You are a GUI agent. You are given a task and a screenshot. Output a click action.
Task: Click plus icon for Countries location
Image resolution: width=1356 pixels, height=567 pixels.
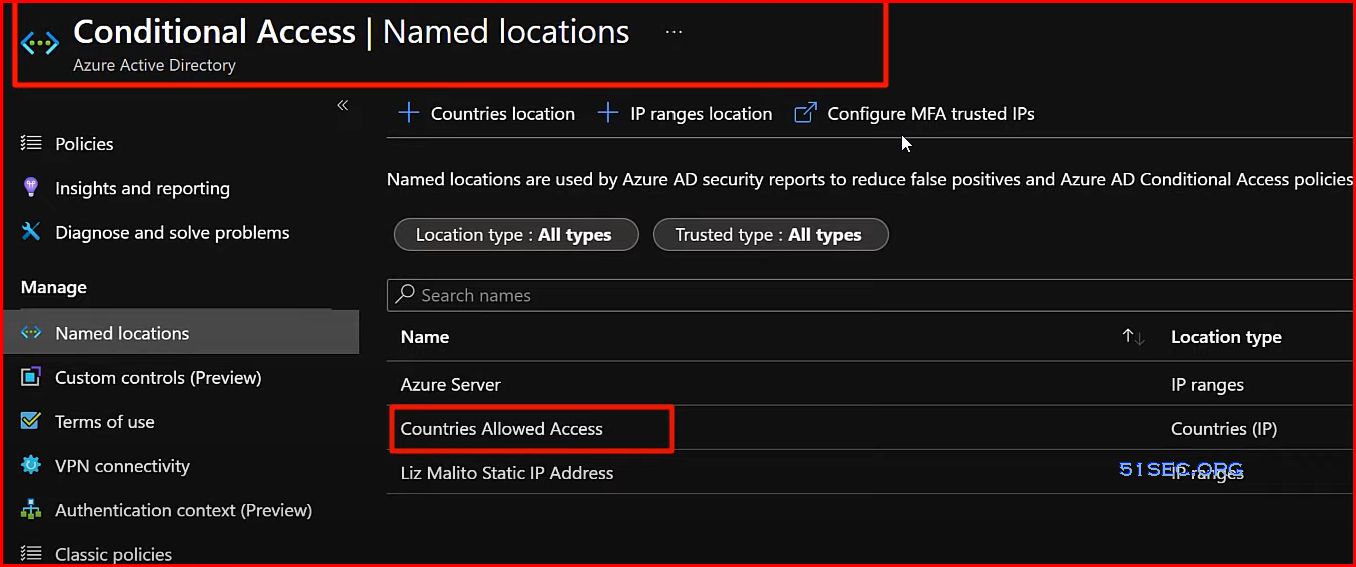pos(408,113)
